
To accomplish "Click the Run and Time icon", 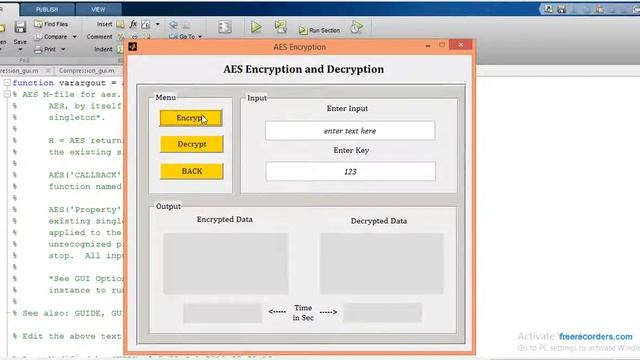I will (356, 27).
